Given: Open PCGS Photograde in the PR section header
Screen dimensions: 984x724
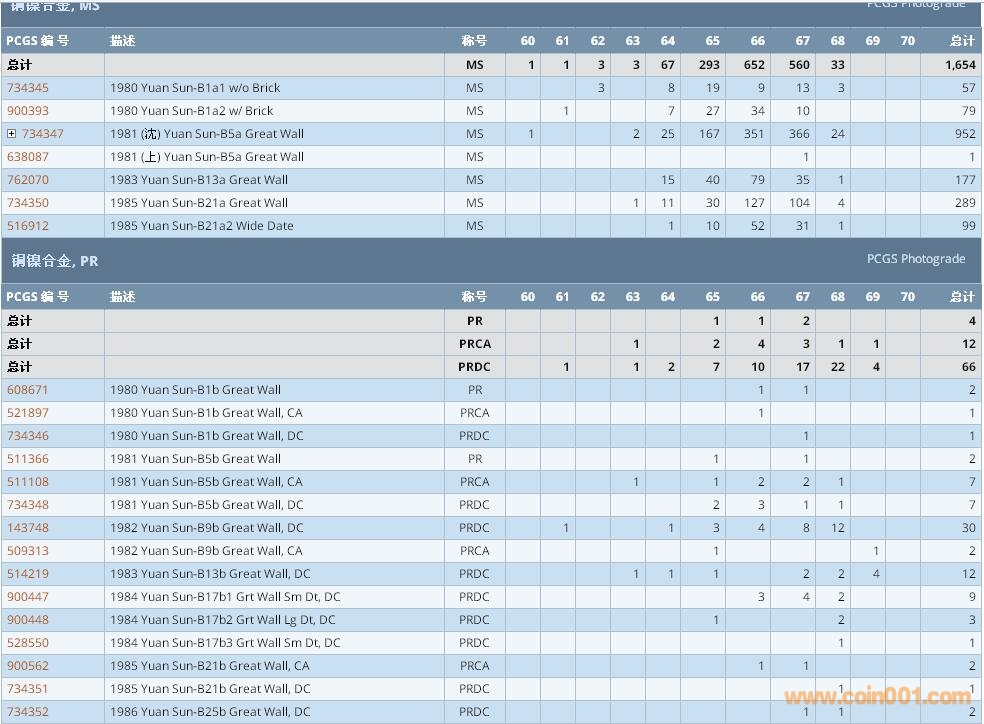Looking at the screenshot, I should point(915,259).
